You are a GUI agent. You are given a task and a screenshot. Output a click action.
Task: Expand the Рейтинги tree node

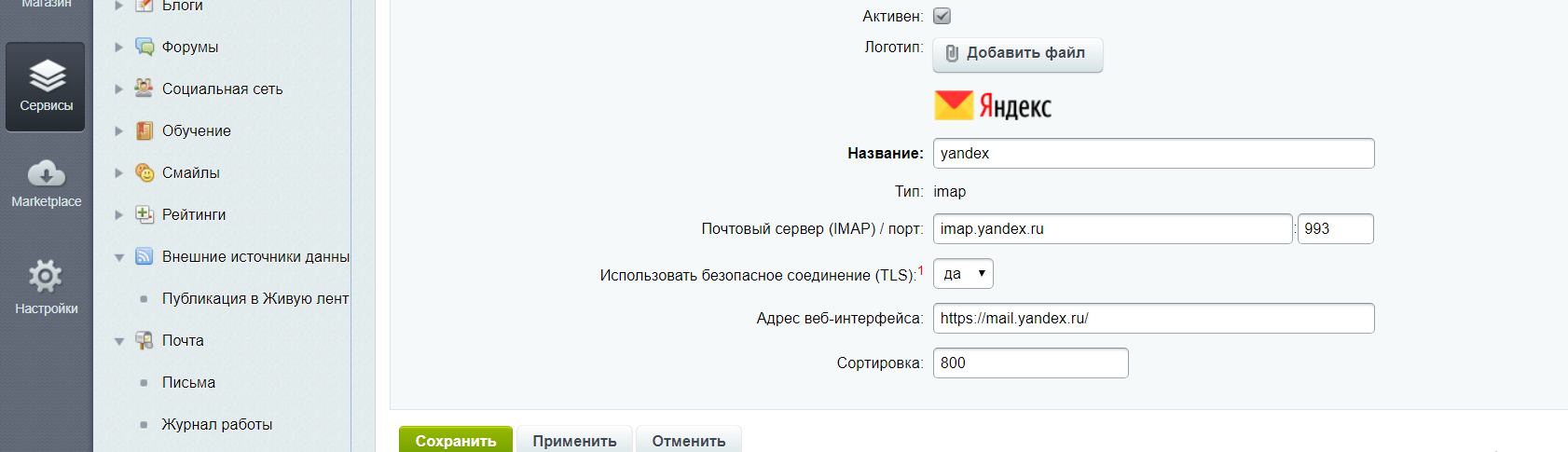click(x=118, y=214)
